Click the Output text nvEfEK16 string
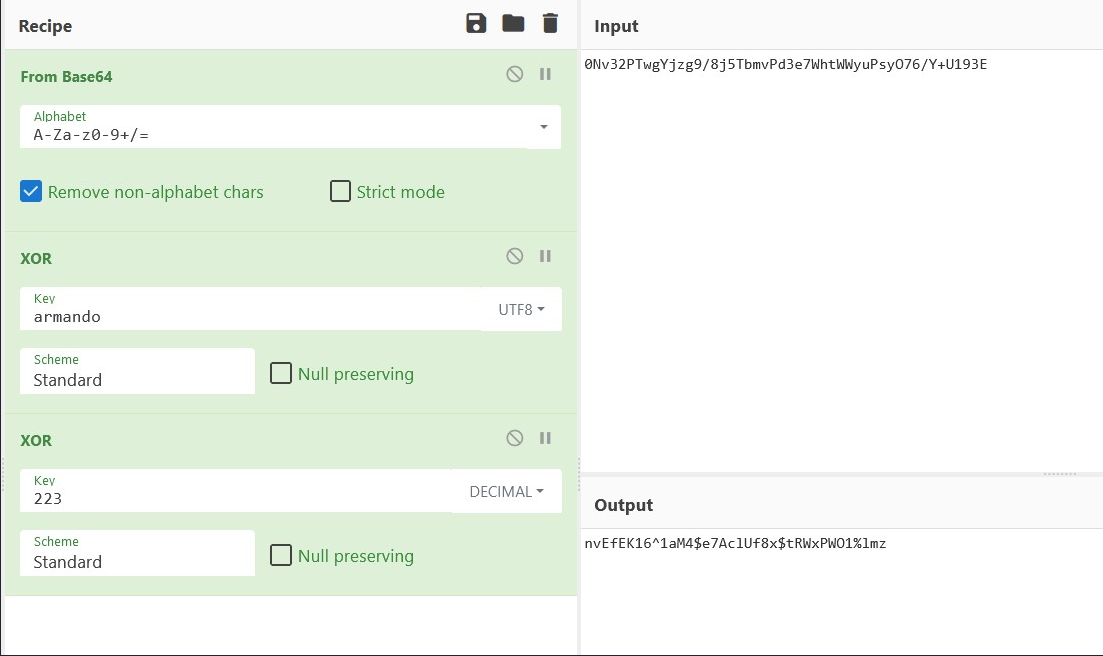The width and height of the screenshot is (1103, 656). tap(735, 544)
